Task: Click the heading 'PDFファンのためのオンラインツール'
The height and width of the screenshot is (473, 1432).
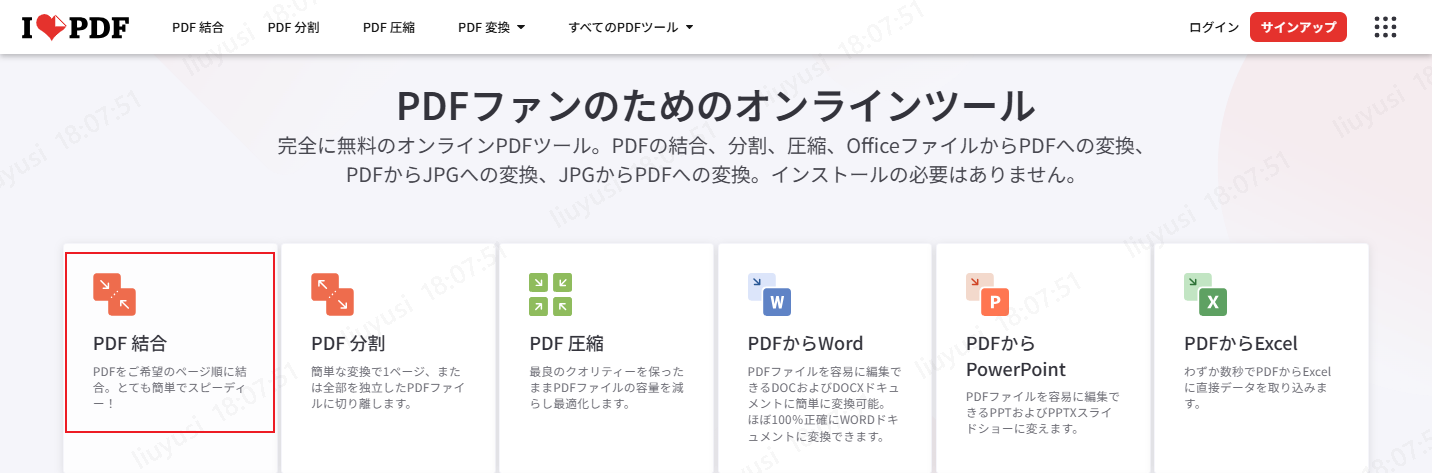Action: click(x=716, y=106)
